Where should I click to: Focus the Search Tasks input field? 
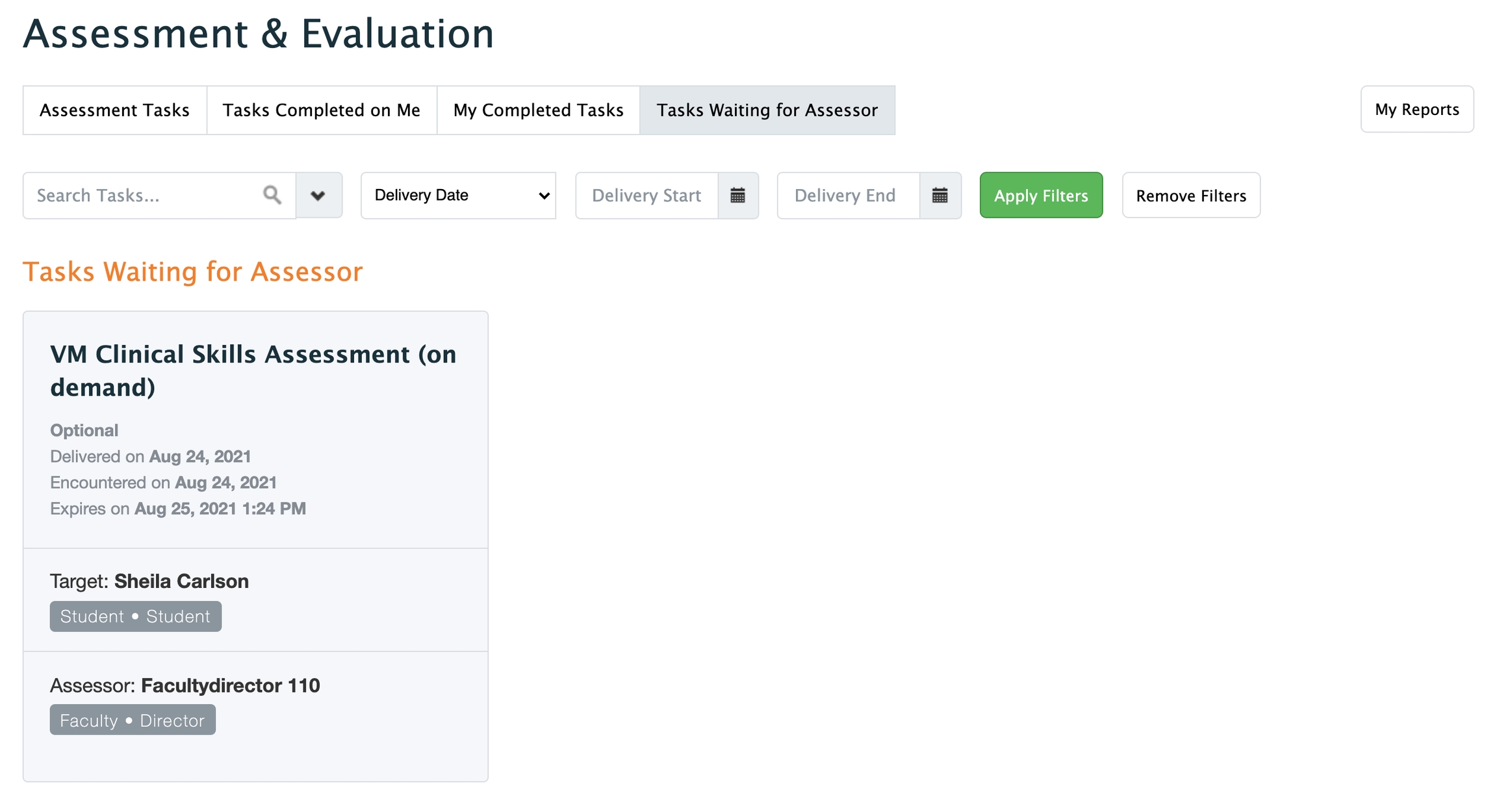[143, 195]
